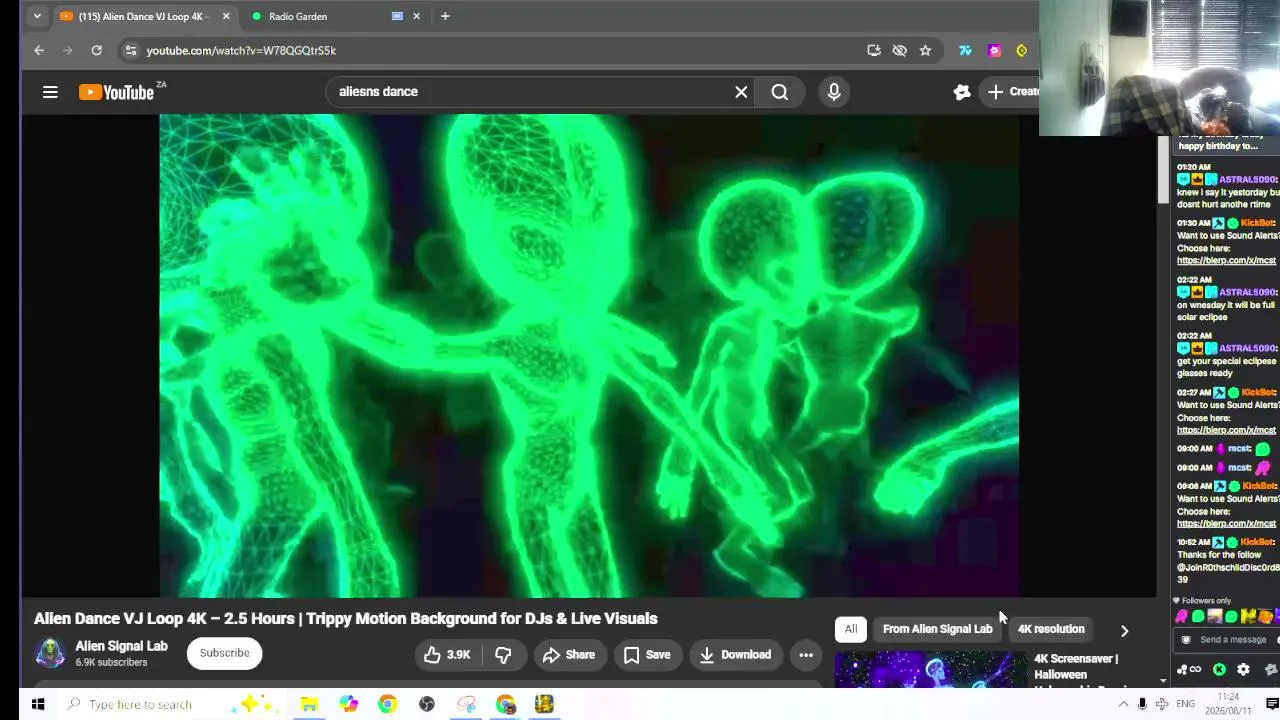The width and height of the screenshot is (1280, 720).
Task: Clear the YouTube search query
Action: coord(741,92)
